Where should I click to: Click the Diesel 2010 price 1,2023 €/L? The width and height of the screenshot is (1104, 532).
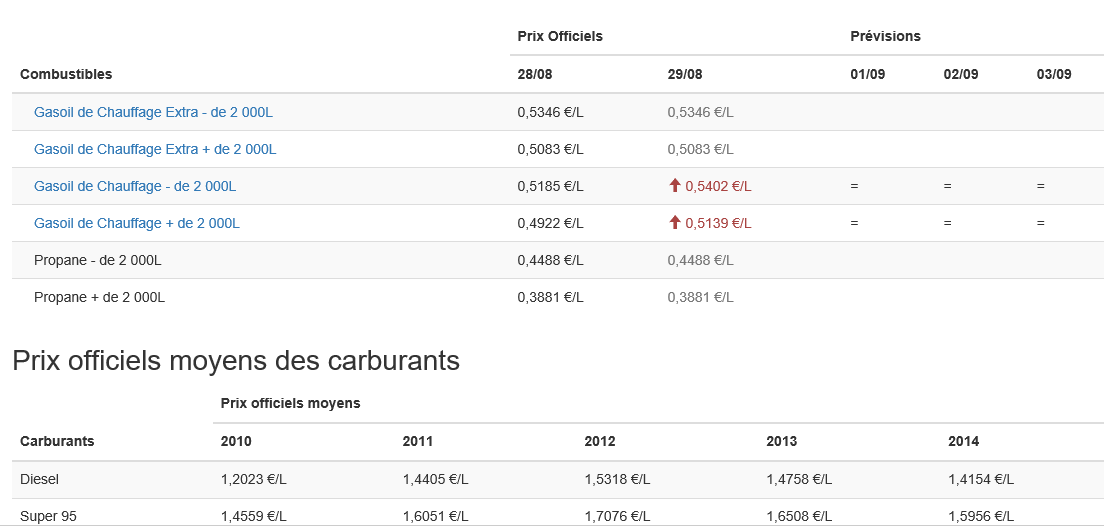click(253, 479)
